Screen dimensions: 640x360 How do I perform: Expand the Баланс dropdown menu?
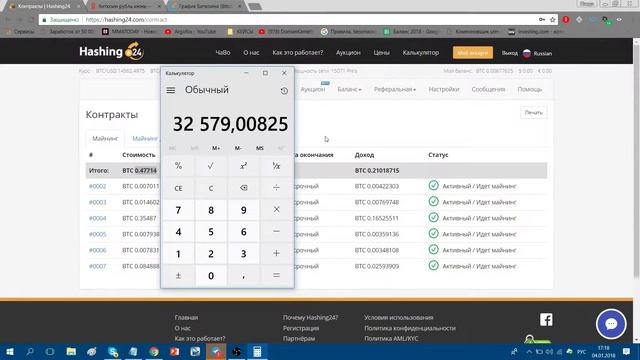pos(349,89)
